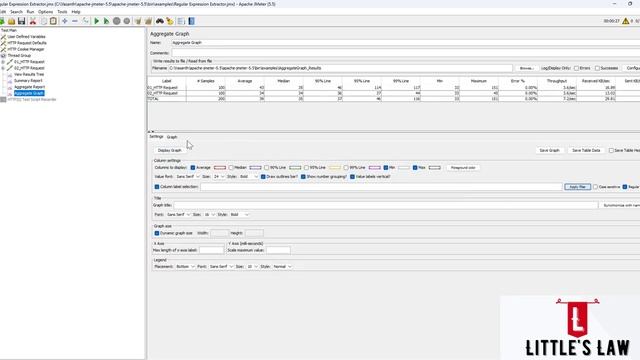640x360 pixels.
Task: Clear all results with the double broom icon
Action: [148, 21]
